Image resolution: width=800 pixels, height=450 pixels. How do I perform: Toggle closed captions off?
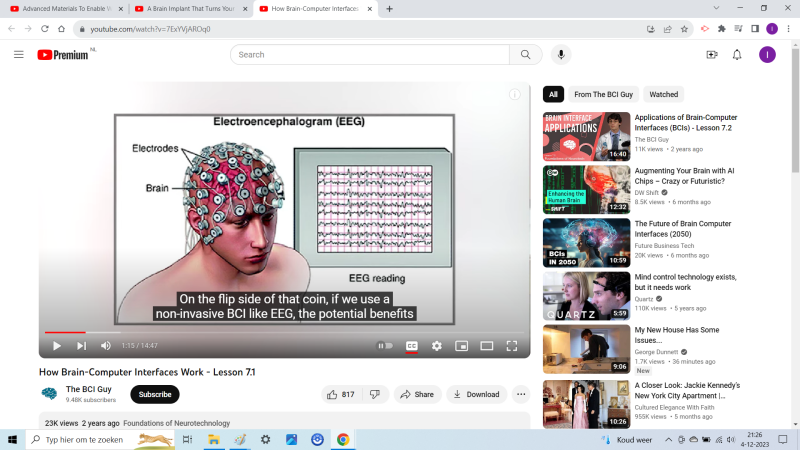(411, 346)
